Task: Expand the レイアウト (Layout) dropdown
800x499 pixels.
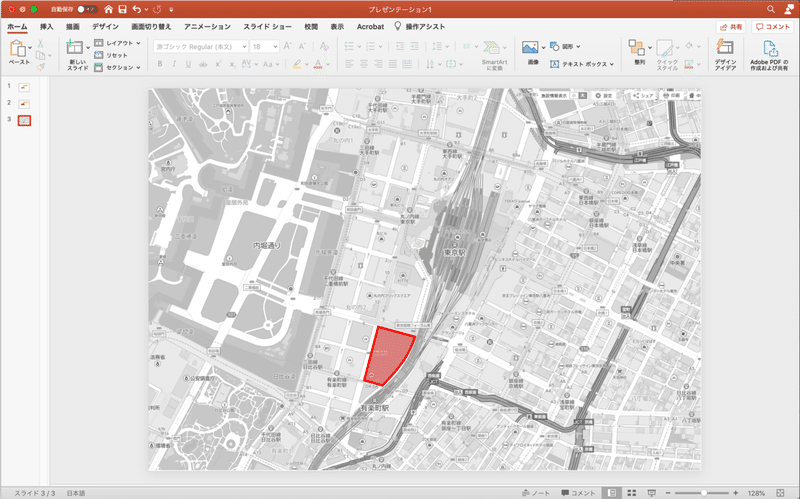Action: point(138,43)
